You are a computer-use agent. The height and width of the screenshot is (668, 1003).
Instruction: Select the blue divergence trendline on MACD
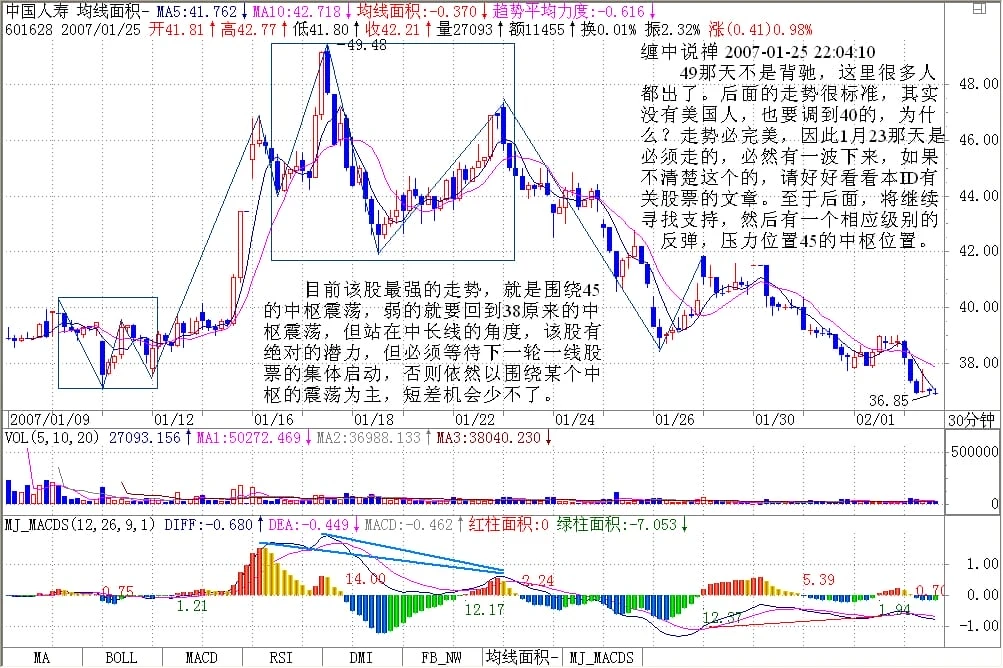[380, 557]
